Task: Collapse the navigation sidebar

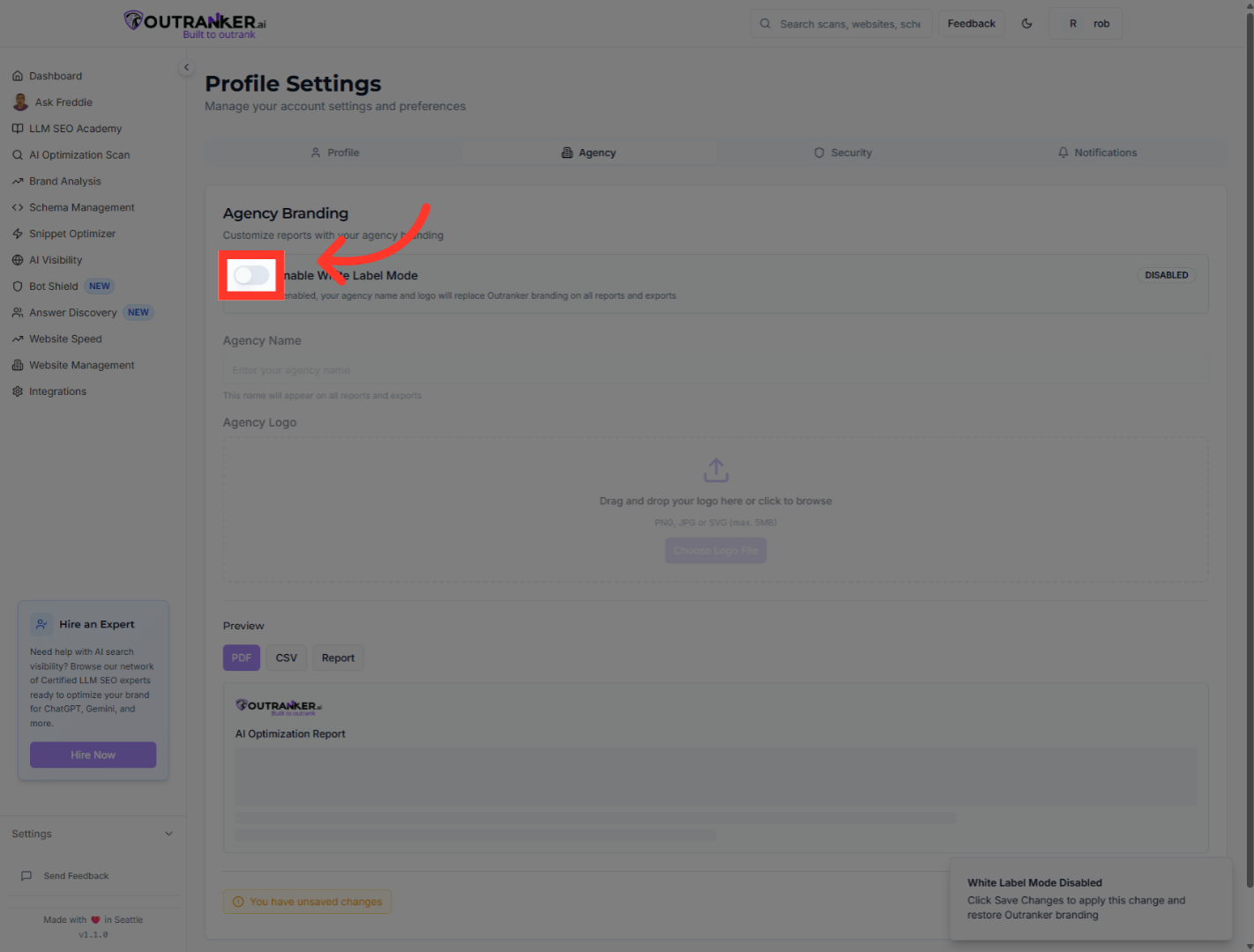Action: 186,67
